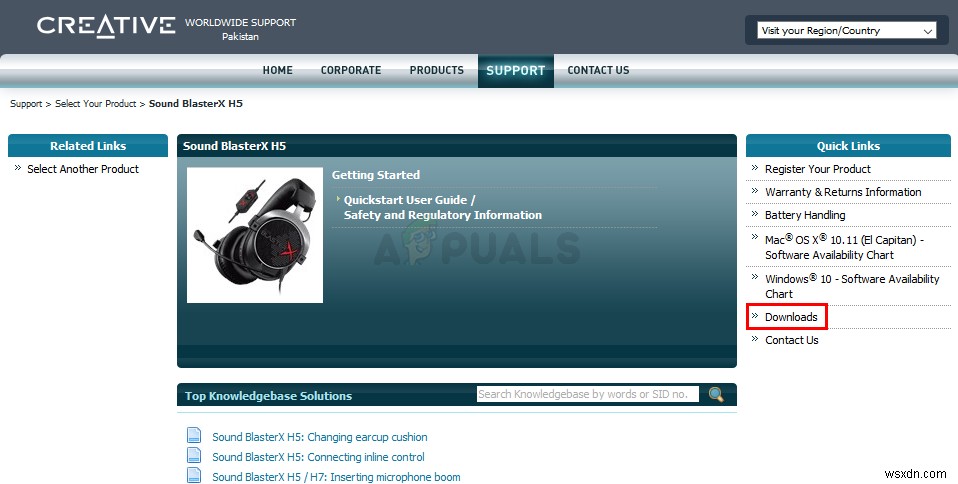Click the Worldwide Support Pakistan text

pyautogui.click(x=240, y=29)
